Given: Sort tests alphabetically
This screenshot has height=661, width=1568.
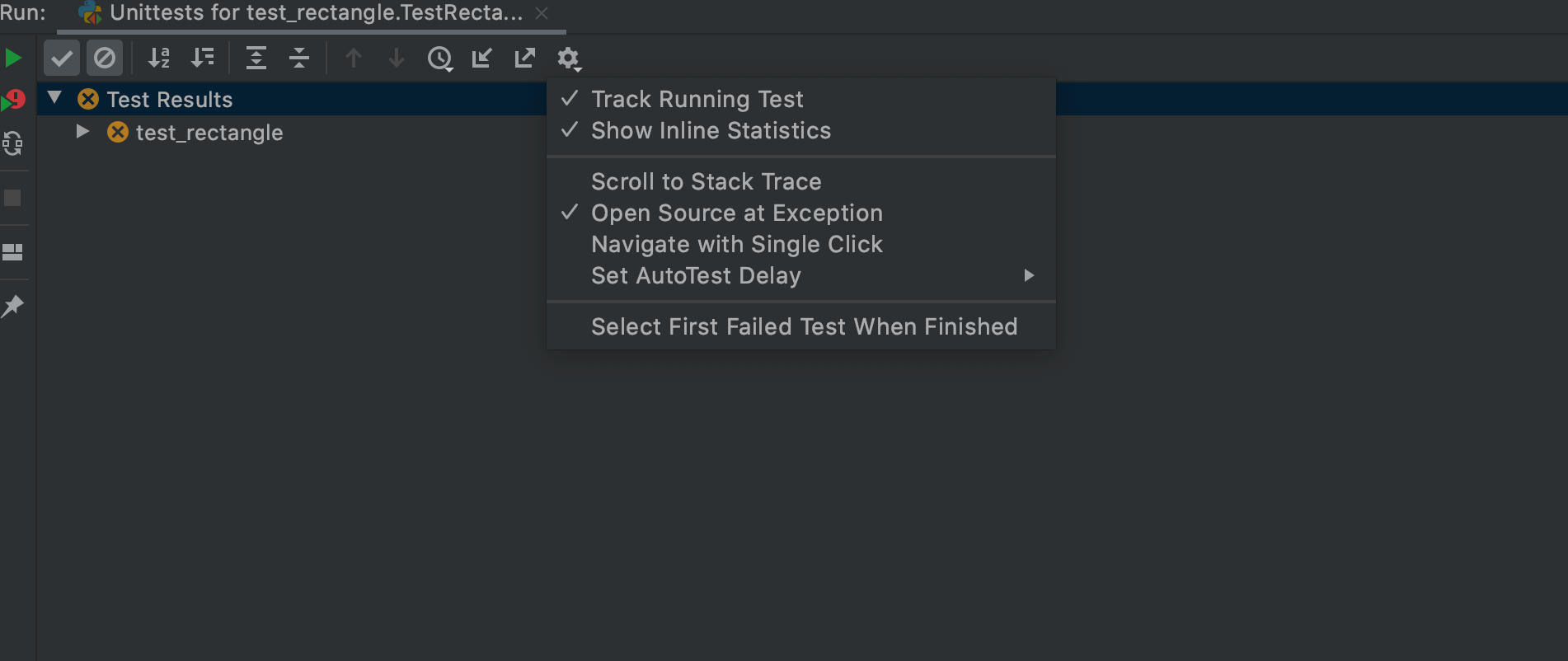Looking at the screenshot, I should pos(159,58).
